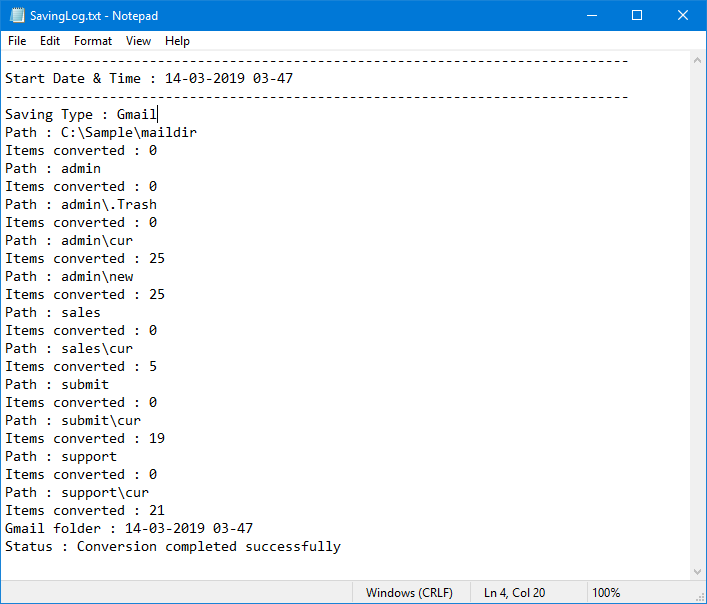The image size is (707, 604).
Task: Click the 'Path : C:\Sample\maildir' line
Action: coord(101,133)
